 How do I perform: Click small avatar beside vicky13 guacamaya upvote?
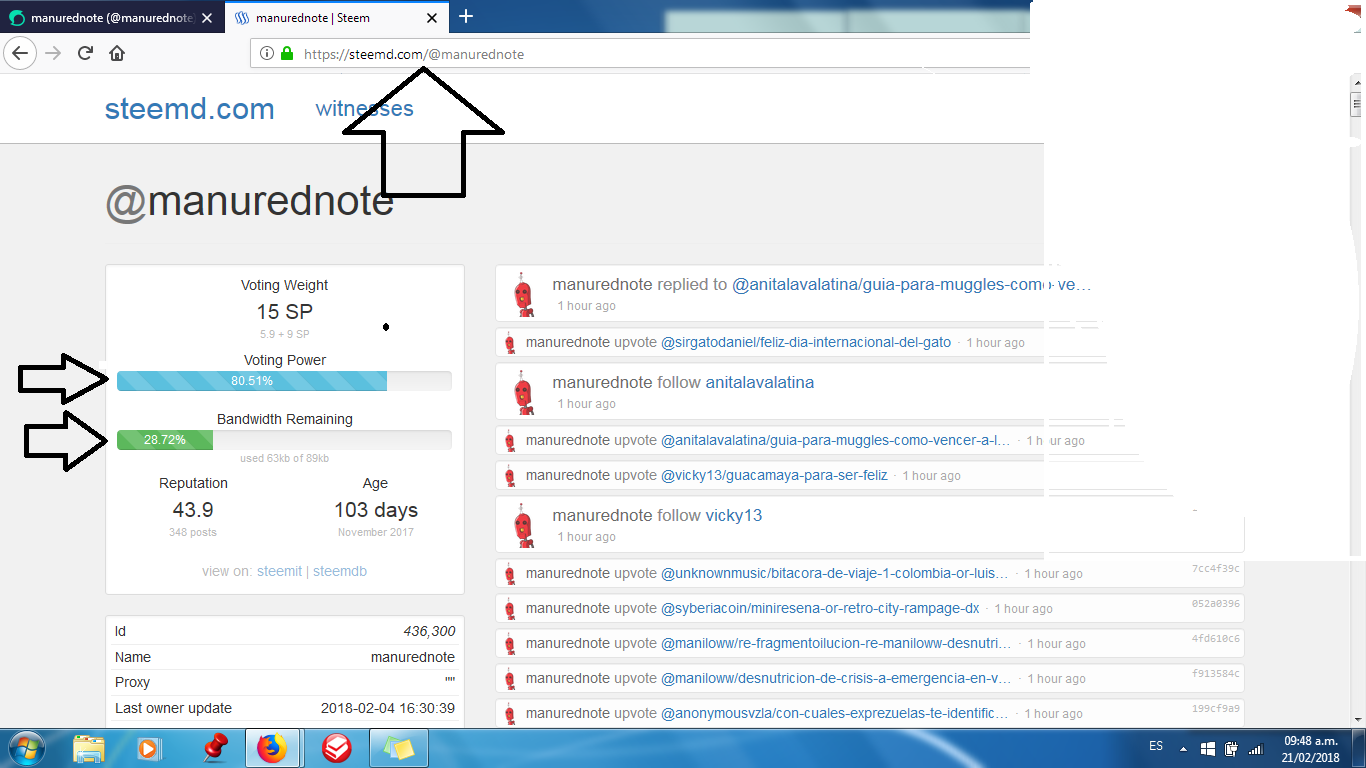(x=510, y=476)
